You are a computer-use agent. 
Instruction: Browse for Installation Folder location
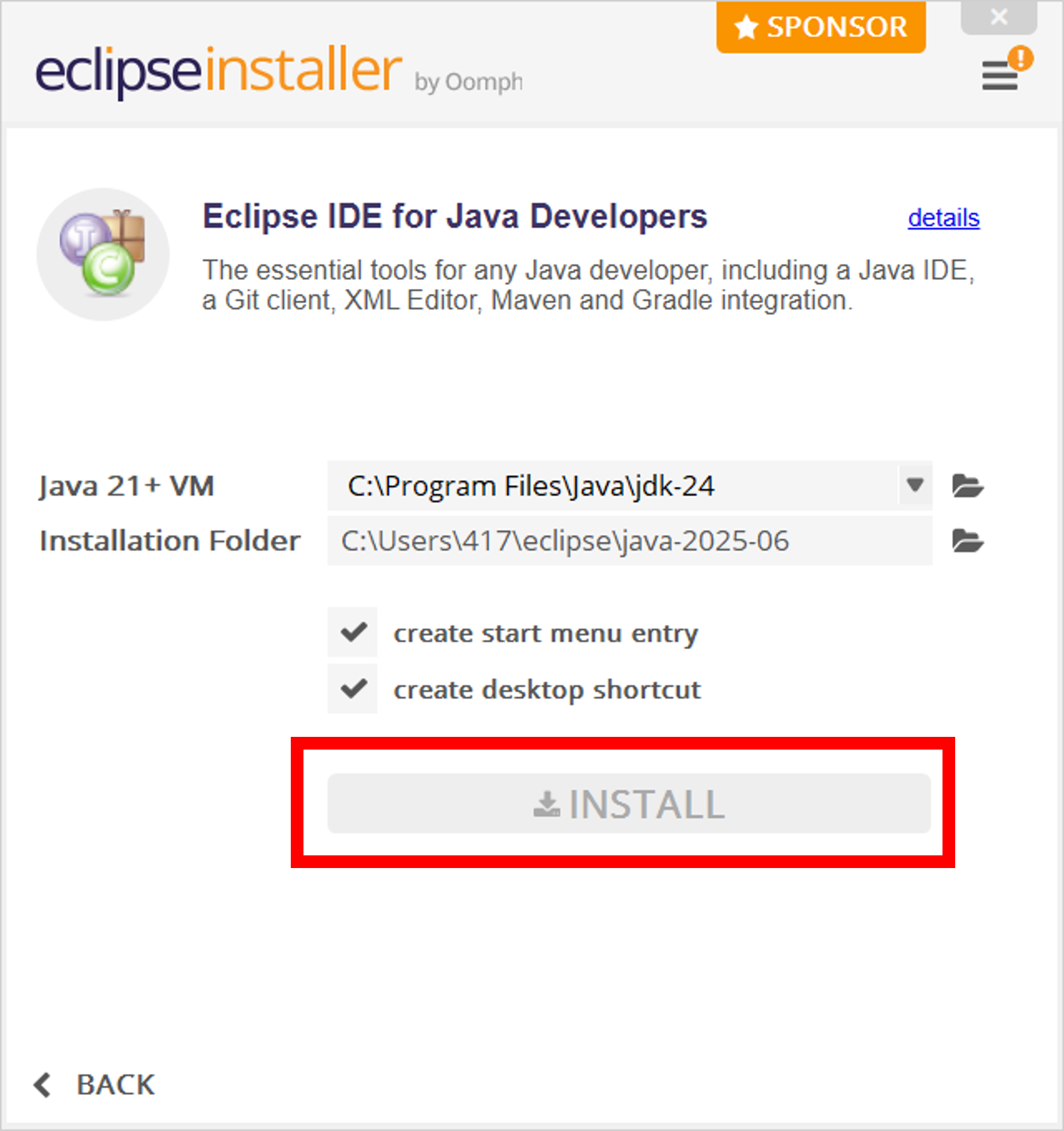point(967,541)
